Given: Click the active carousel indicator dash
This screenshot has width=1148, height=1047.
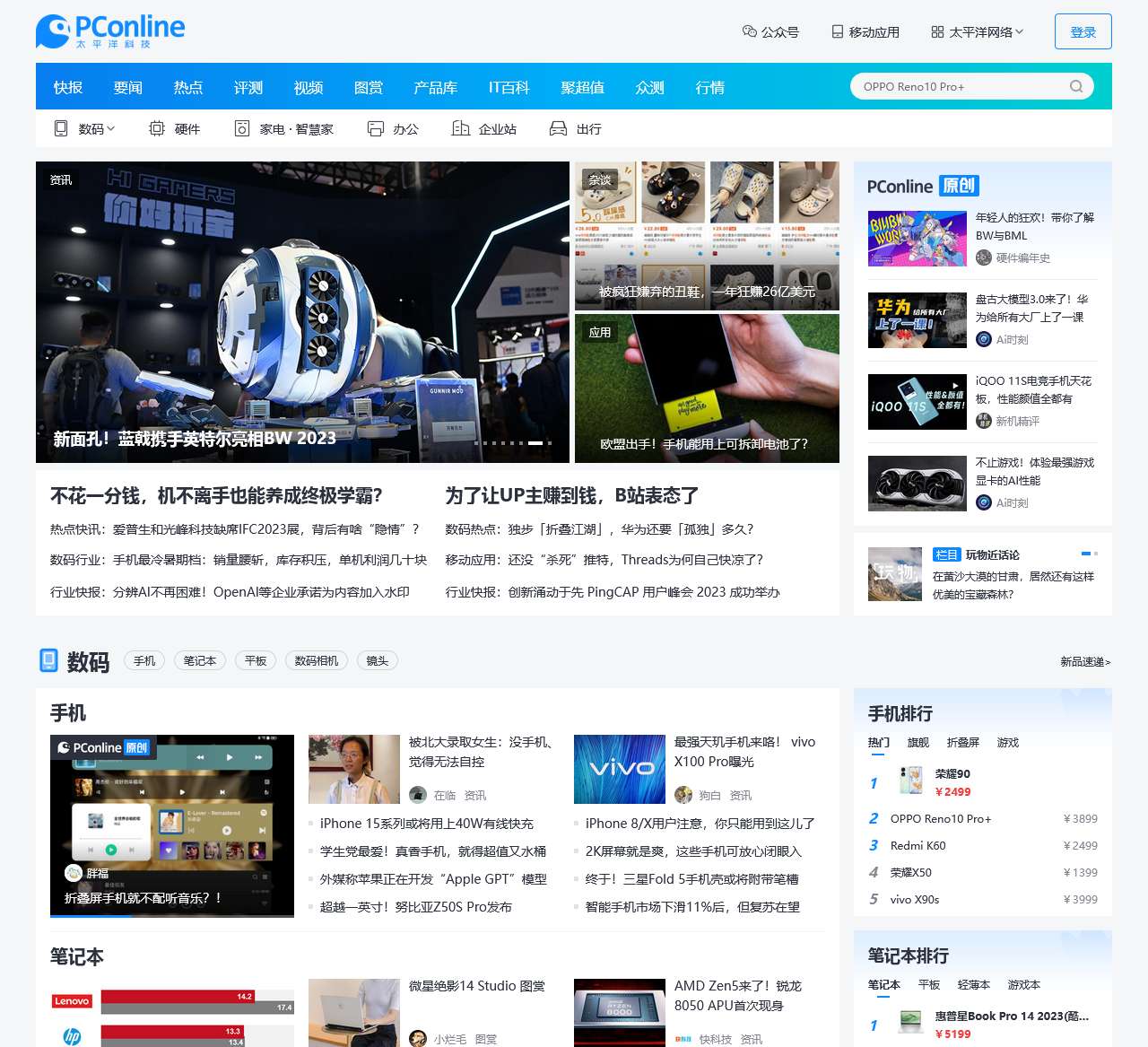Looking at the screenshot, I should click(x=535, y=443).
